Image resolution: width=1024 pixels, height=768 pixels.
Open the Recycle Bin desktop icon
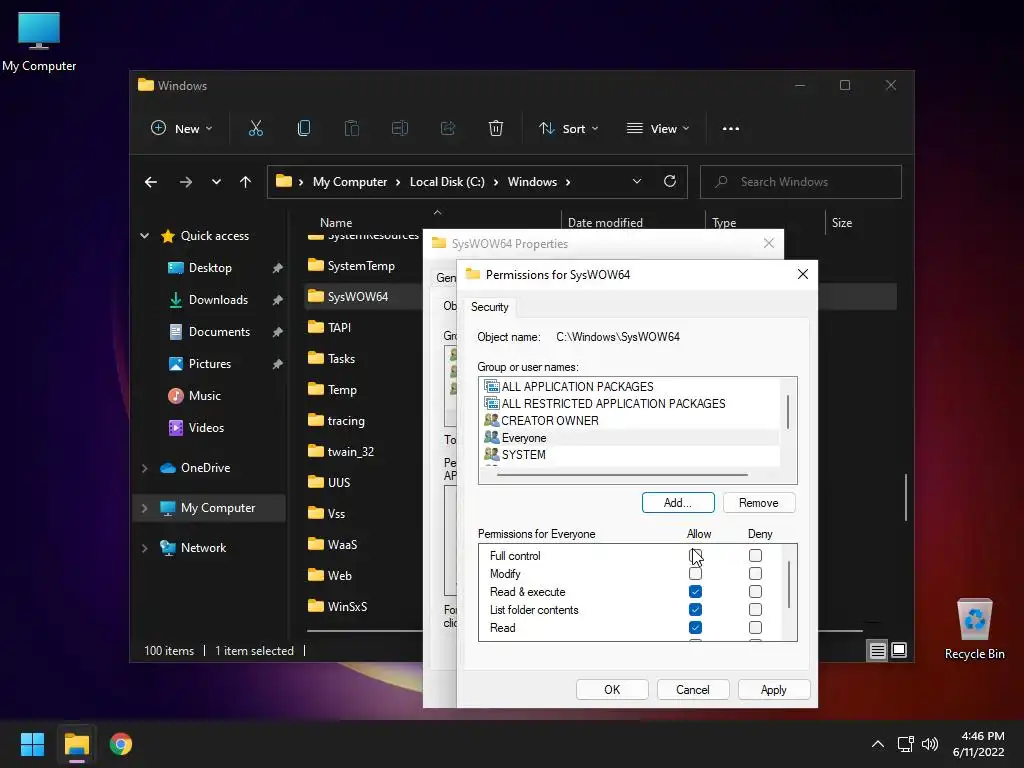pyautogui.click(x=974, y=629)
